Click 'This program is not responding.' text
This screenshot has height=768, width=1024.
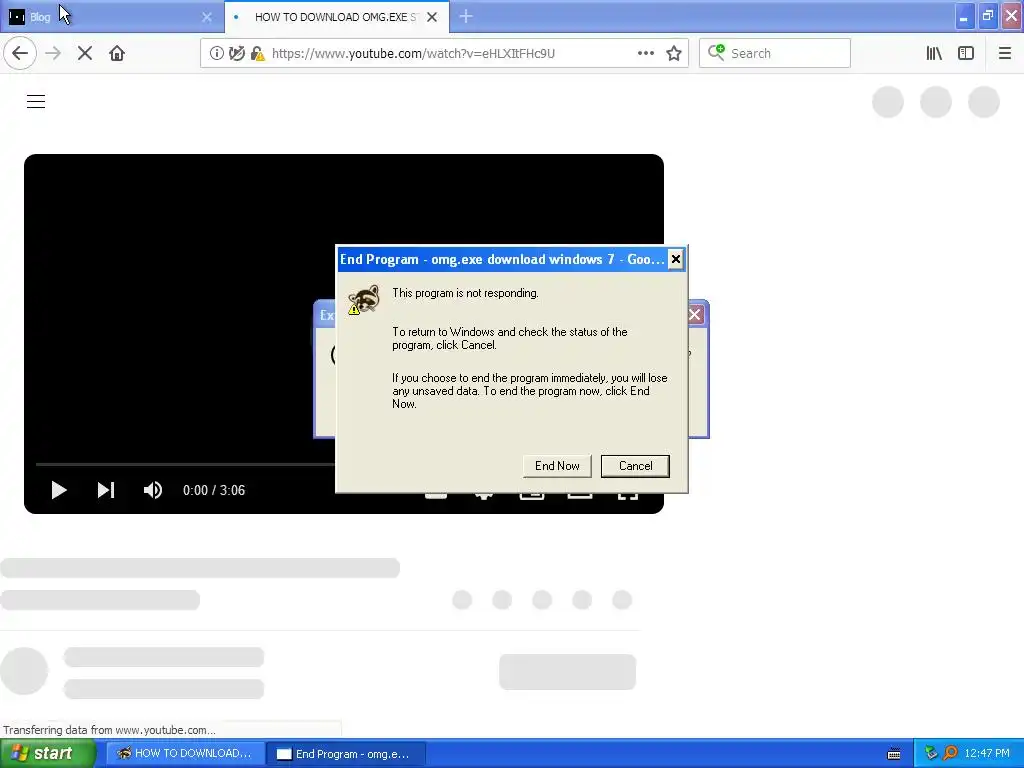coord(466,293)
